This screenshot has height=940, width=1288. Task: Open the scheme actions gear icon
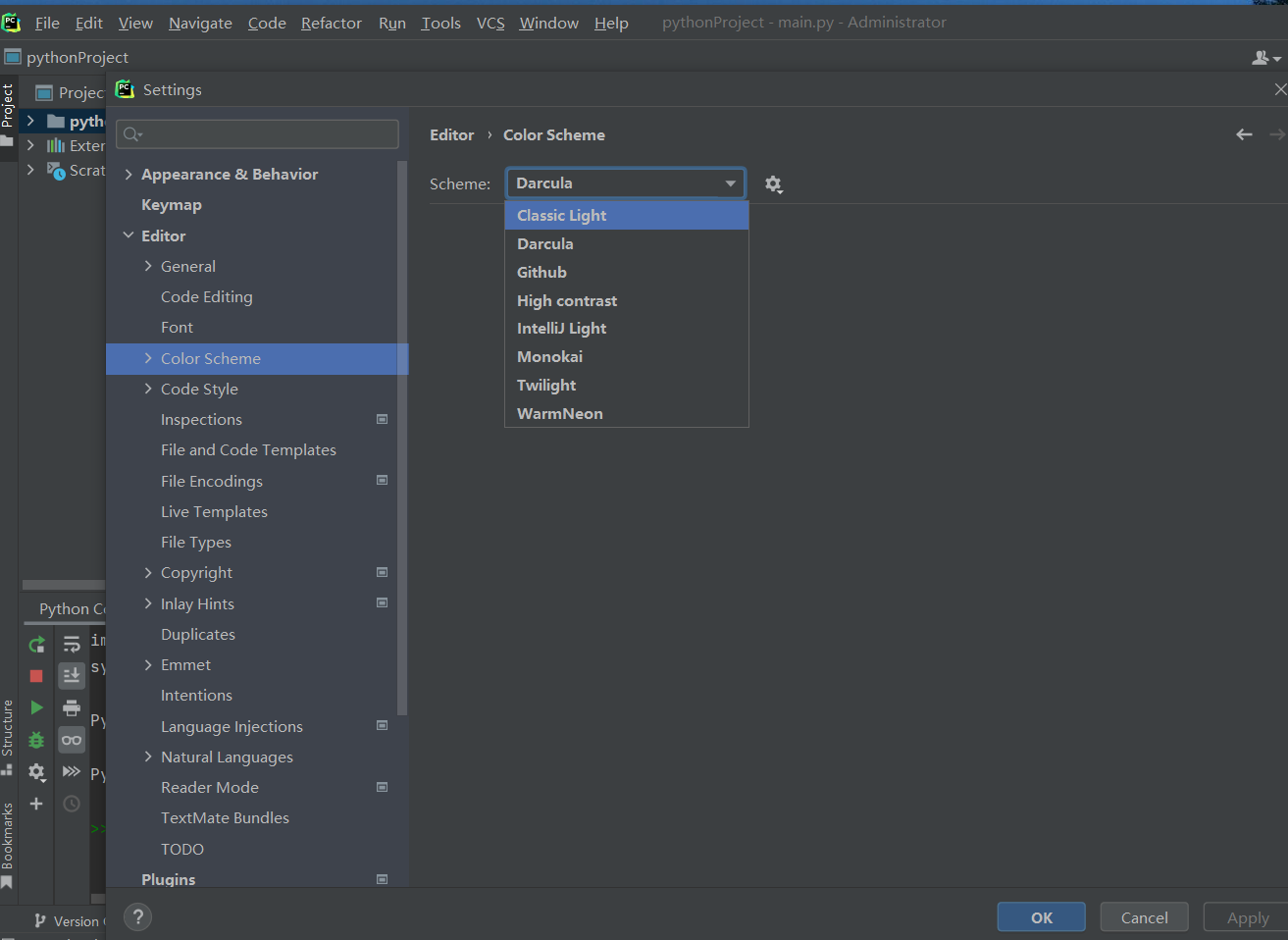774,184
